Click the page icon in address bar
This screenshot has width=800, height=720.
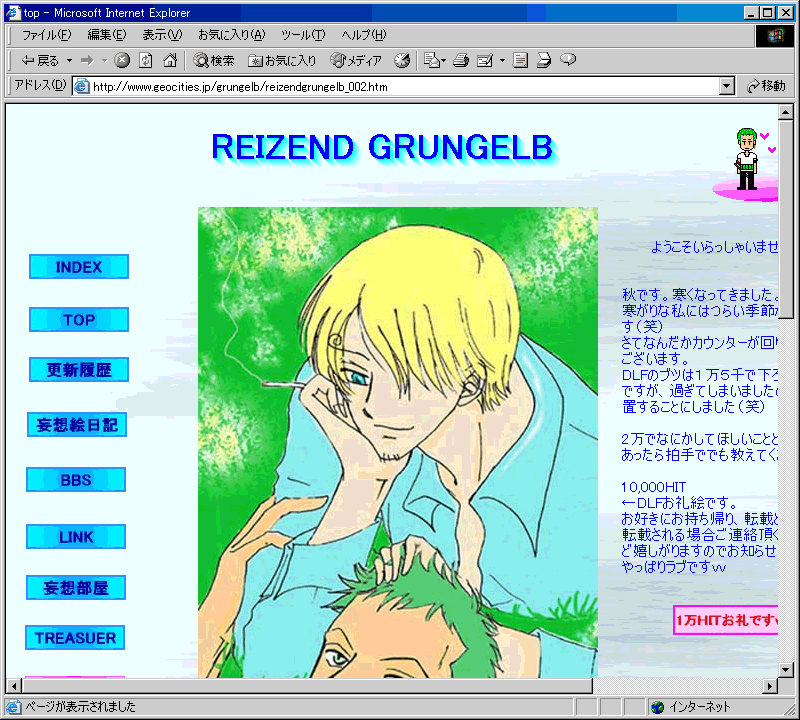[x=82, y=86]
